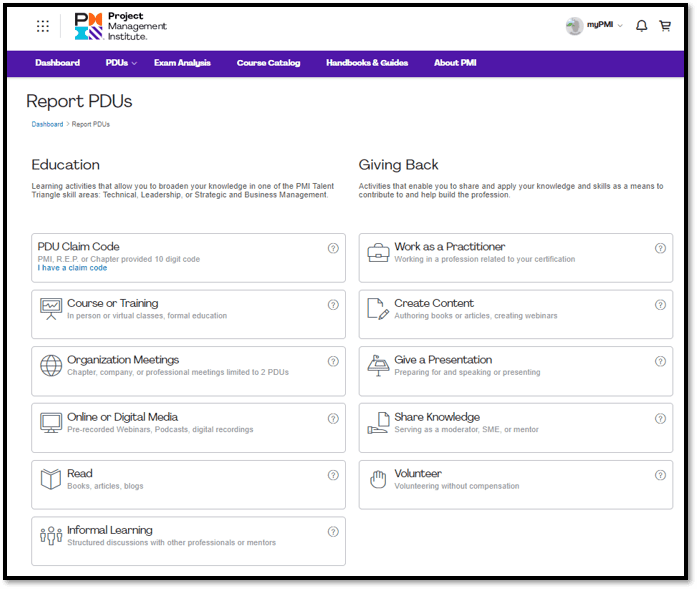Open Course Catalog in nav bar

click(268, 63)
